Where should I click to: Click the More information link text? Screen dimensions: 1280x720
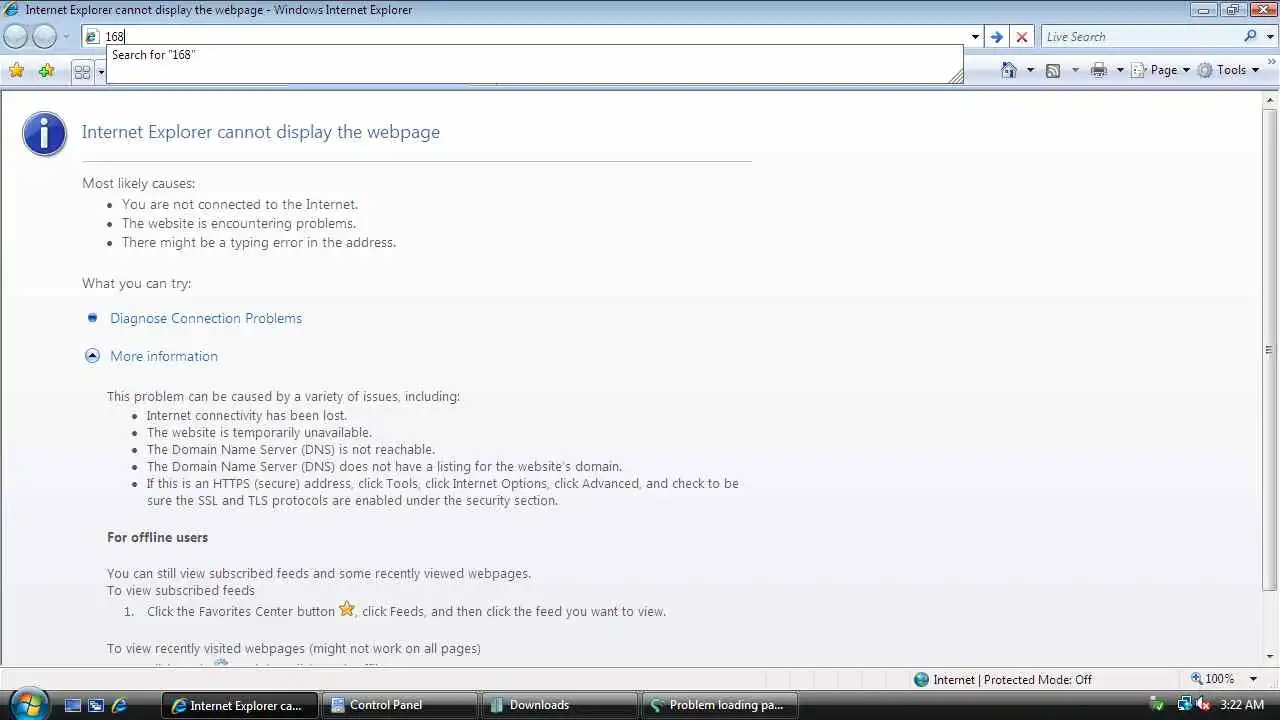pyautogui.click(x=164, y=356)
